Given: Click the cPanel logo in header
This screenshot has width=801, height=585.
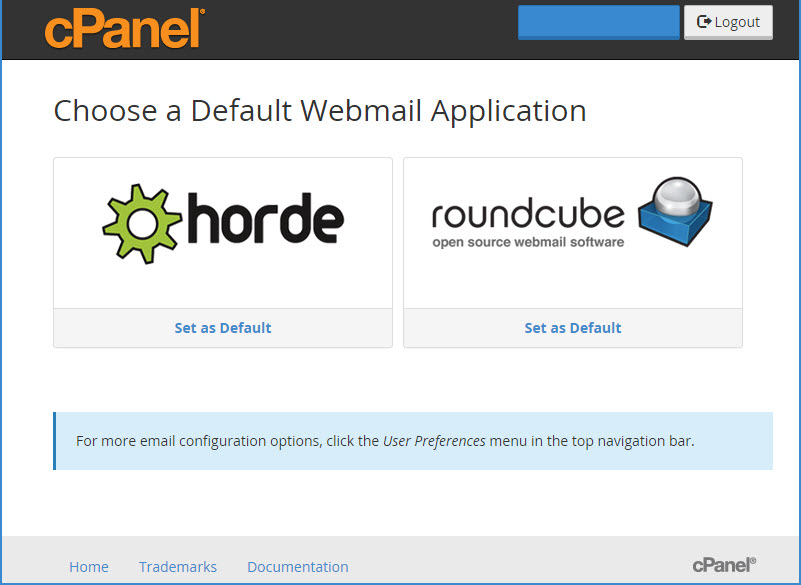Looking at the screenshot, I should (x=125, y=29).
